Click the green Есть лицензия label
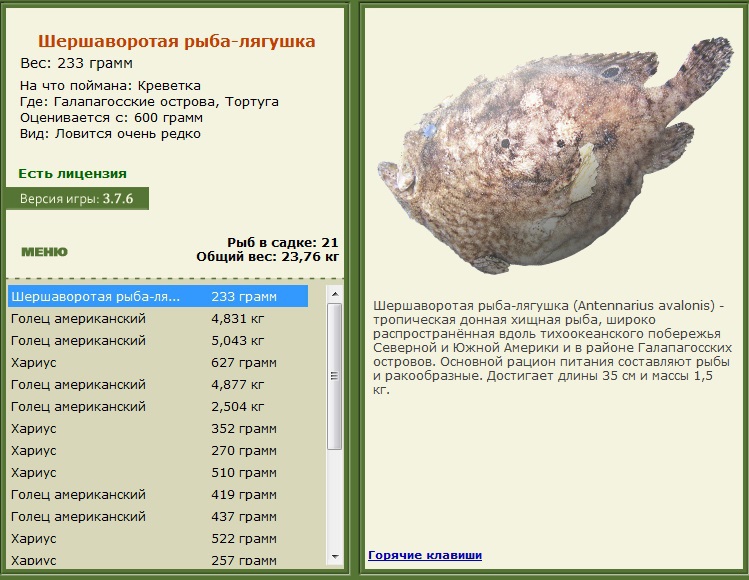Image resolution: width=749 pixels, height=580 pixels. [x=73, y=173]
